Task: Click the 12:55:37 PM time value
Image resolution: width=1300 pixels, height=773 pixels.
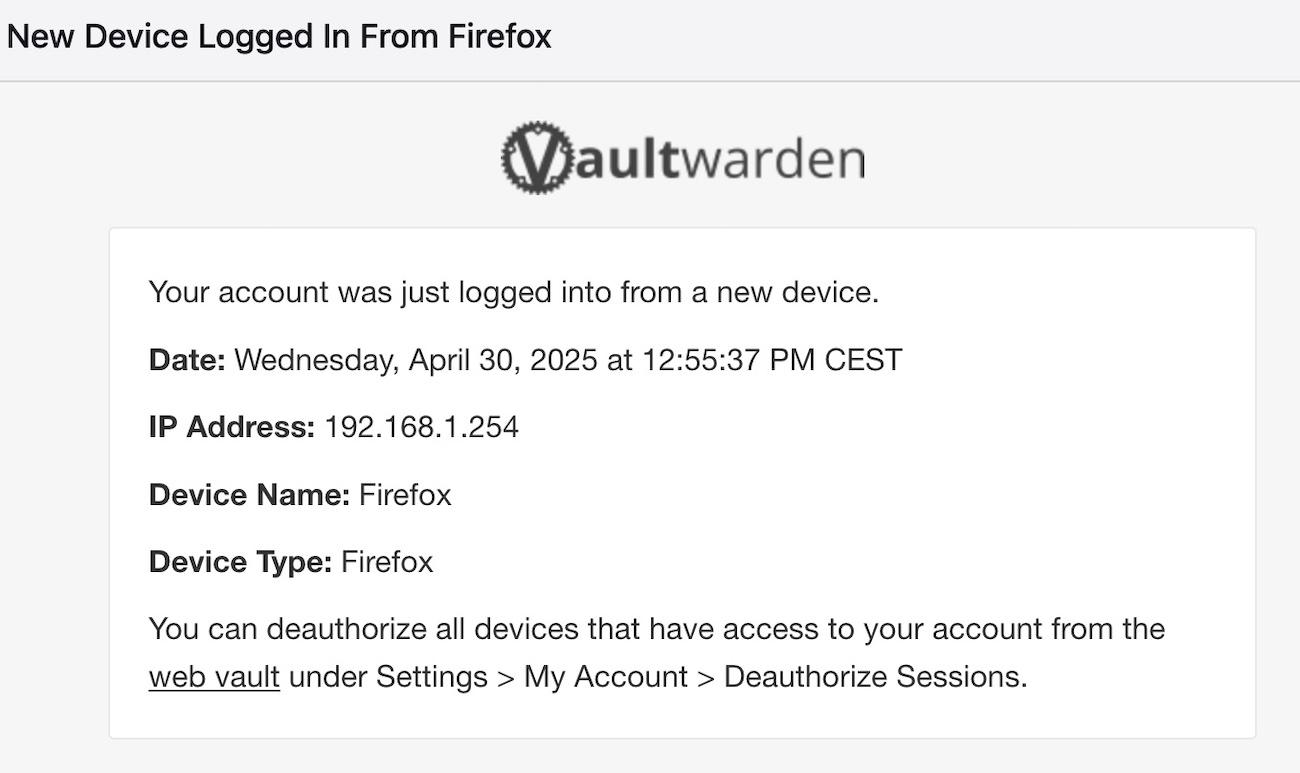Action: pyautogui.click(x=727, y=360)
